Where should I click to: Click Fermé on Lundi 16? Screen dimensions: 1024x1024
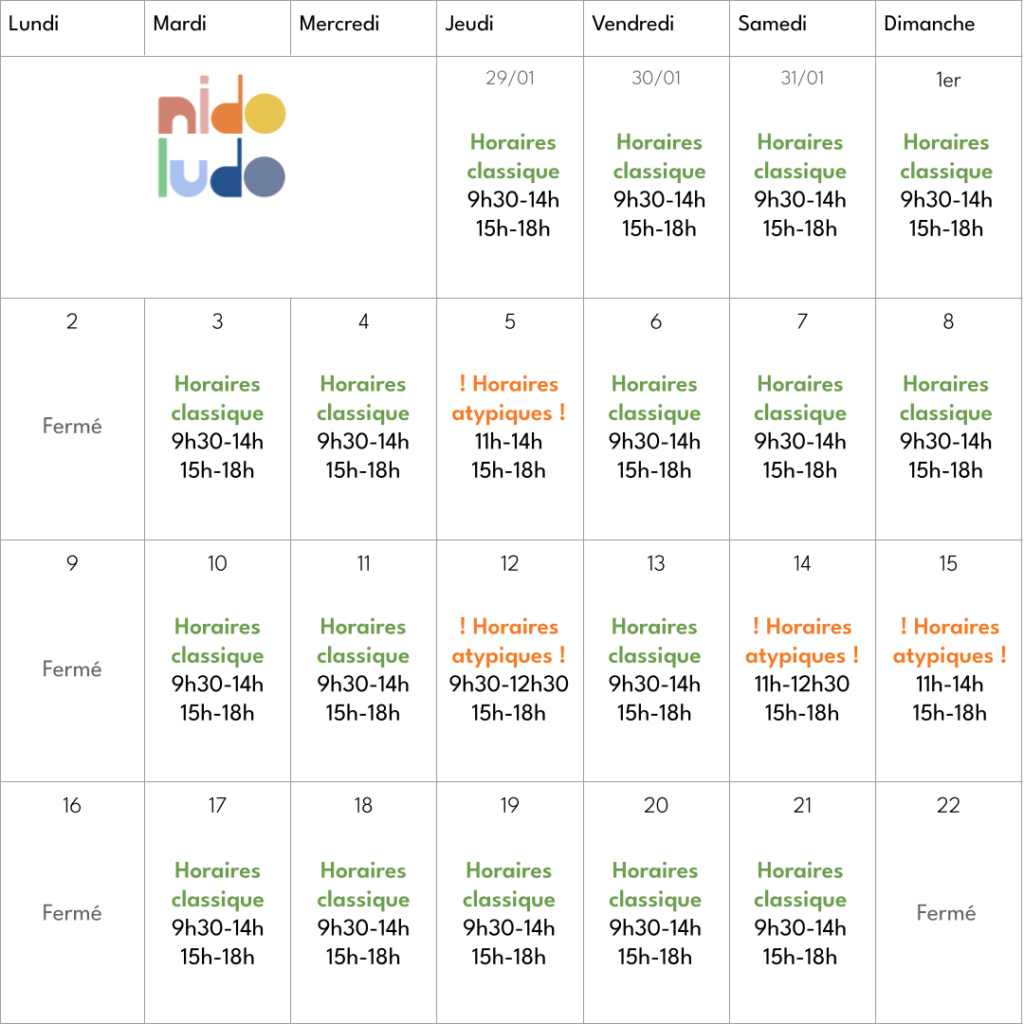pos(72,913)
